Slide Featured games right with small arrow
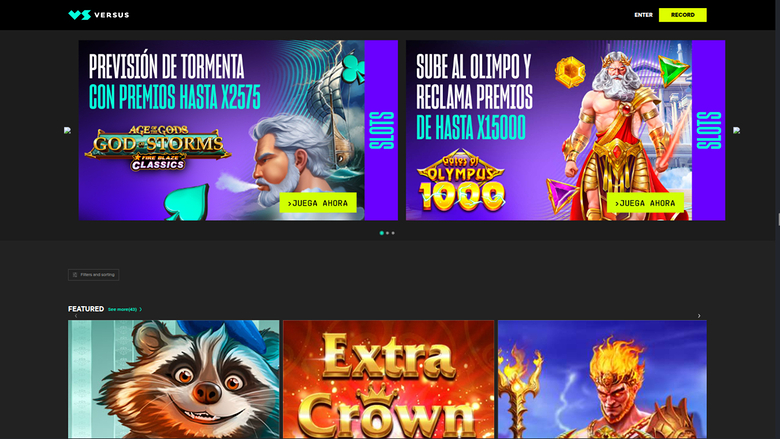 pos(699,316)
